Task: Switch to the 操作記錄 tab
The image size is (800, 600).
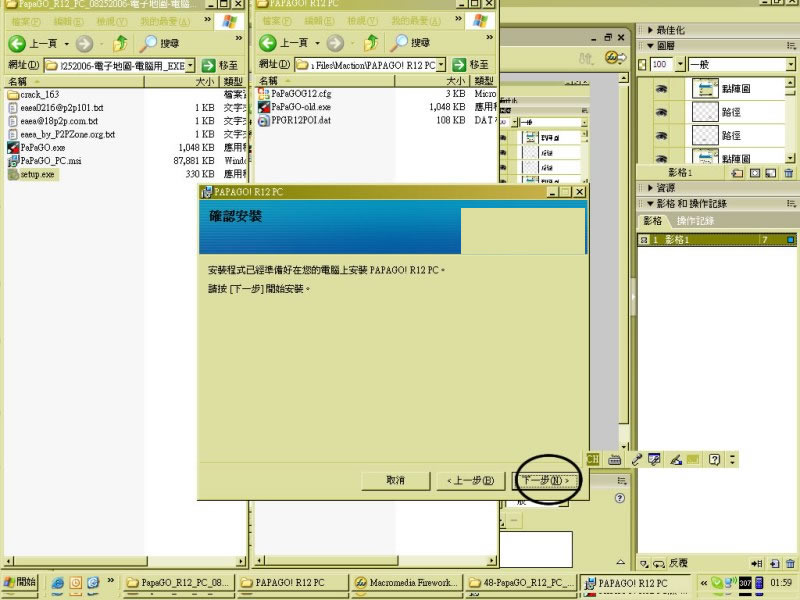Action: 695,221
